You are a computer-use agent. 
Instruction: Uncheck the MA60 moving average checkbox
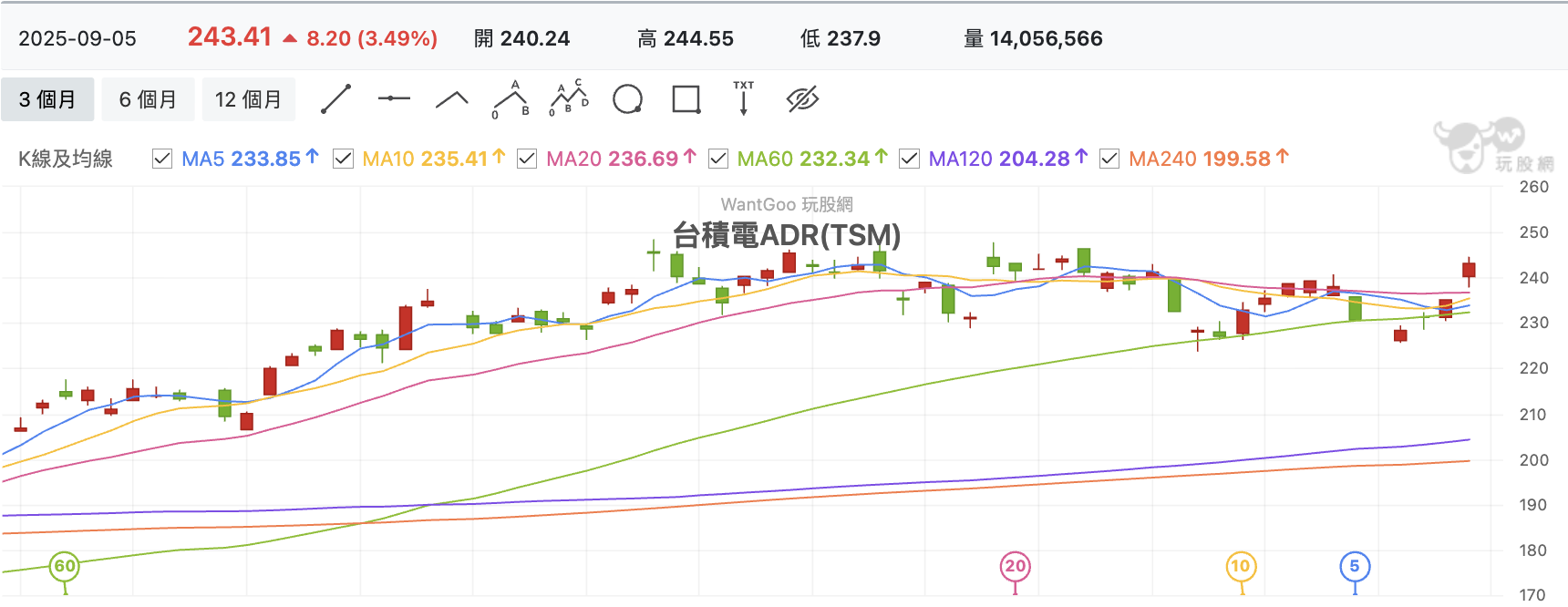pyautogui.click(x=718, y=159)
